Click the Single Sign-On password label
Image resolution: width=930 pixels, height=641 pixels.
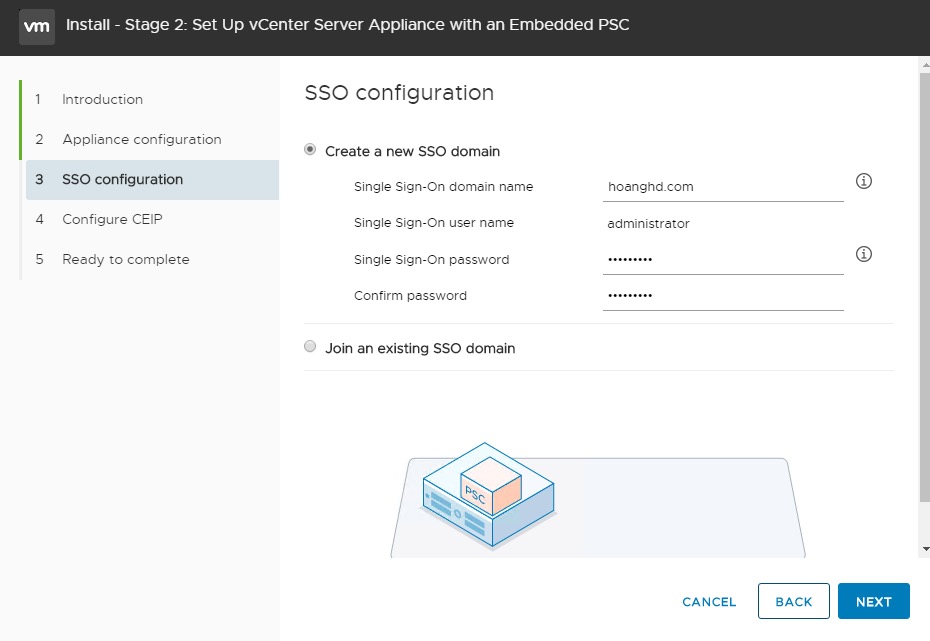431,260
